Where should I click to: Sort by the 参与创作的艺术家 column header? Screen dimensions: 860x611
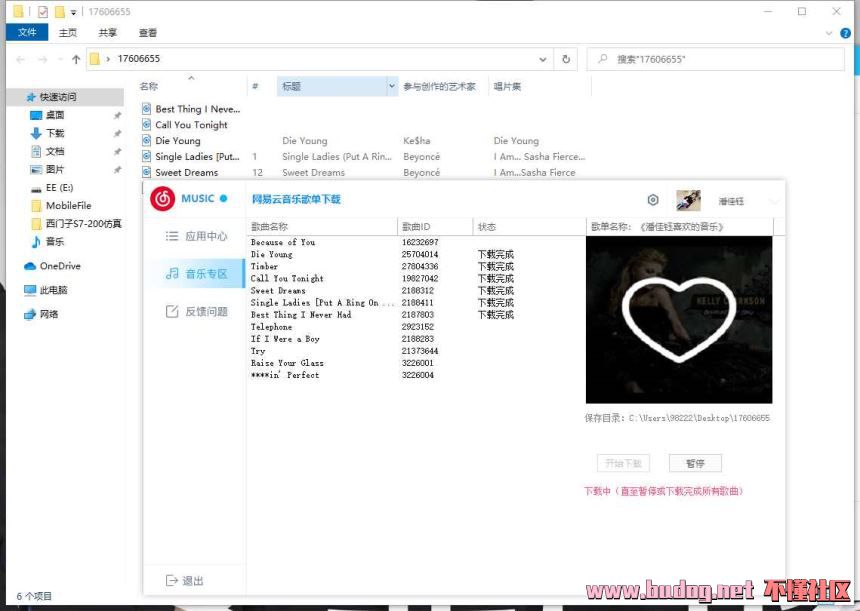coord(439,86)
